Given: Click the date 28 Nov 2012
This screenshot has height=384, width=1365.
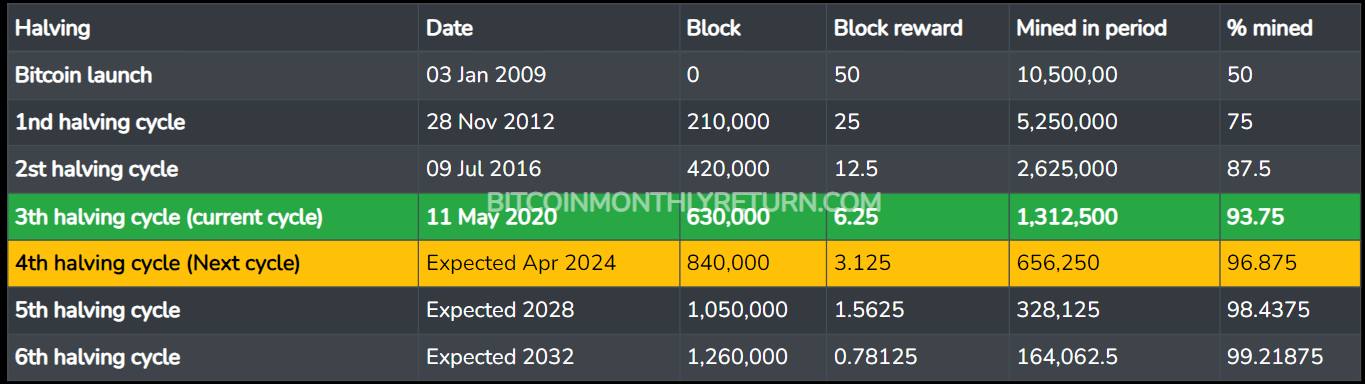Looking at the screenshot, I should coord(490,122).
